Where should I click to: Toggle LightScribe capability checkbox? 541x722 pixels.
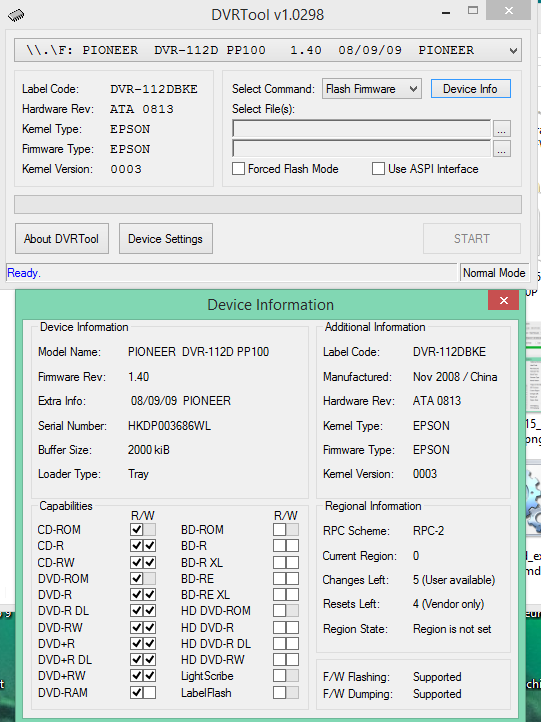(x=279, y=676)
